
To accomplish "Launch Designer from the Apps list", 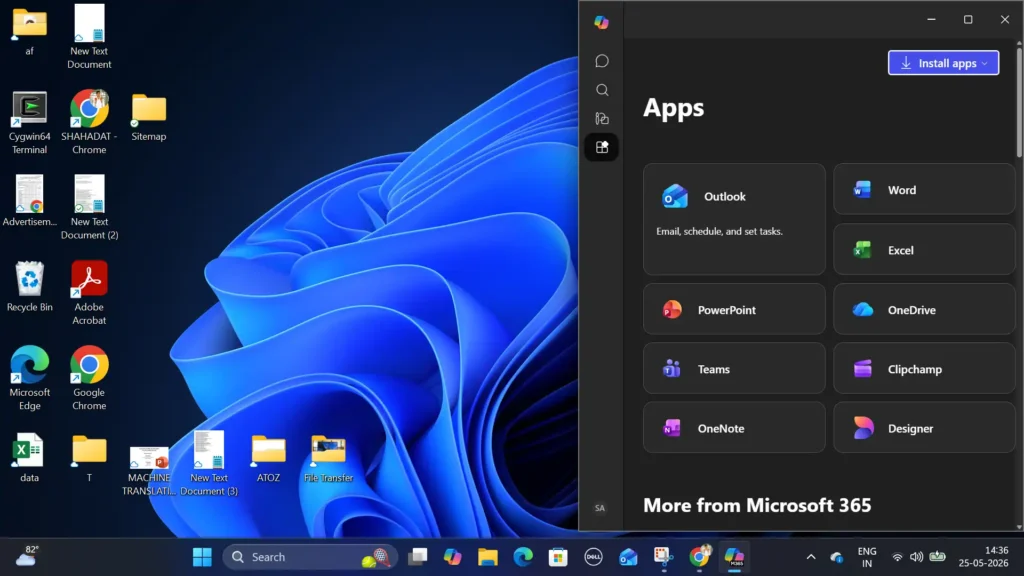I will coord(924,428).
